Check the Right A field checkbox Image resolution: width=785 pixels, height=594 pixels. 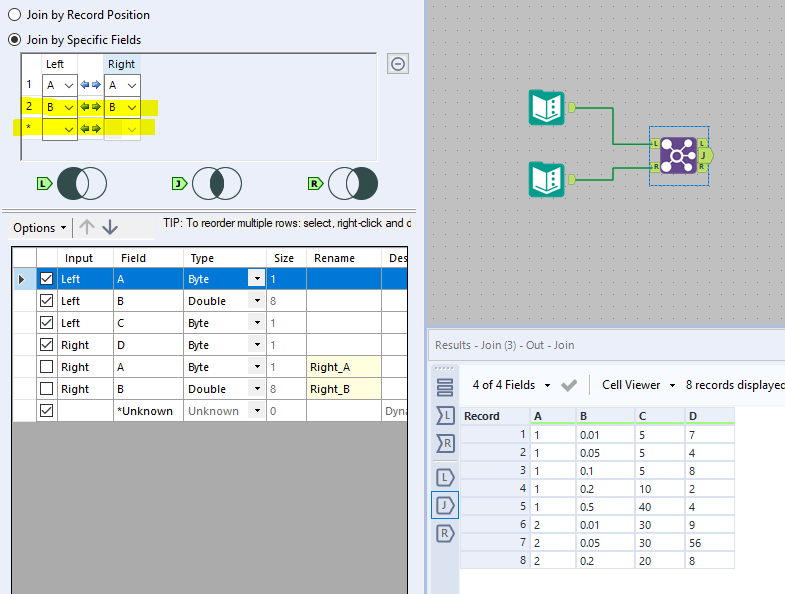[46, 367]
